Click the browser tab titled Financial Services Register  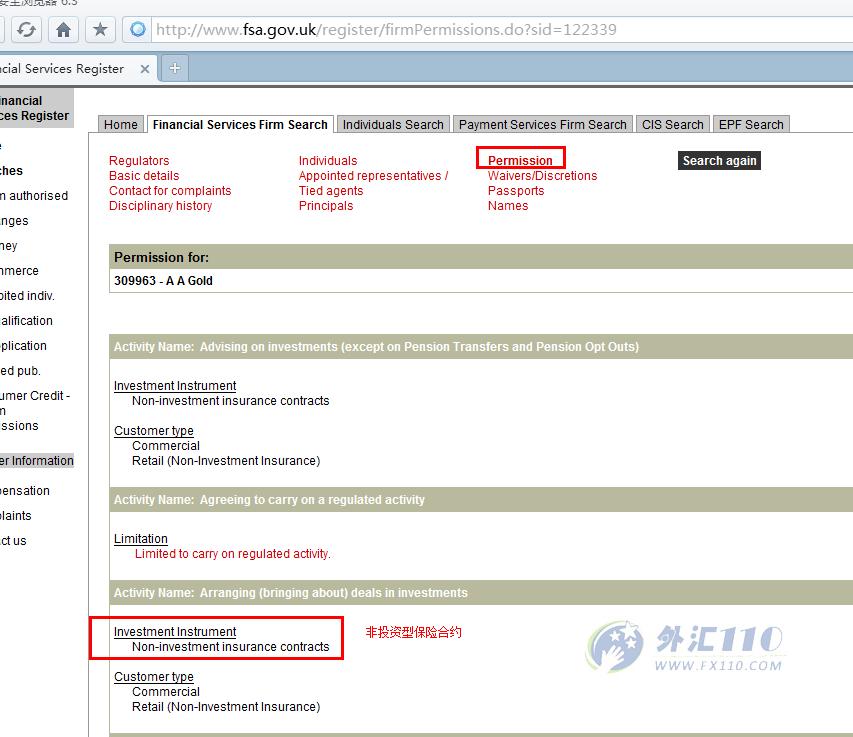click(76, 69)
